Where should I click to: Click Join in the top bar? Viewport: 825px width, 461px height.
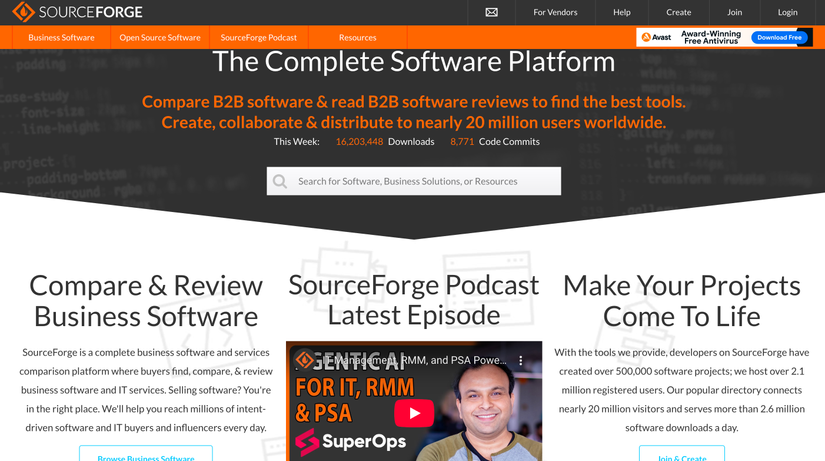[x=735, y=12]
